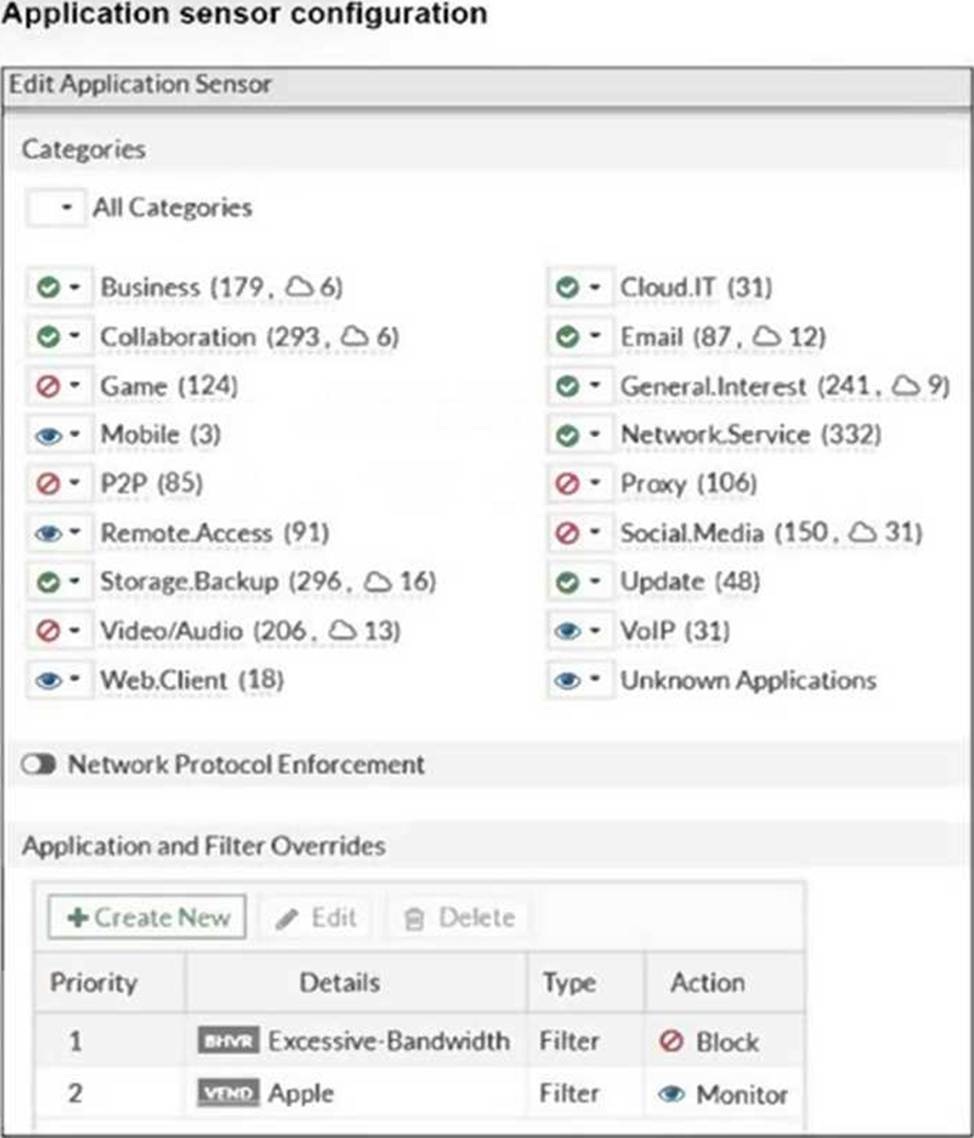Toggle the eye icon for Unknown Applications
The width and height of the screenshot is (974, 1138).
click(567, 680)
